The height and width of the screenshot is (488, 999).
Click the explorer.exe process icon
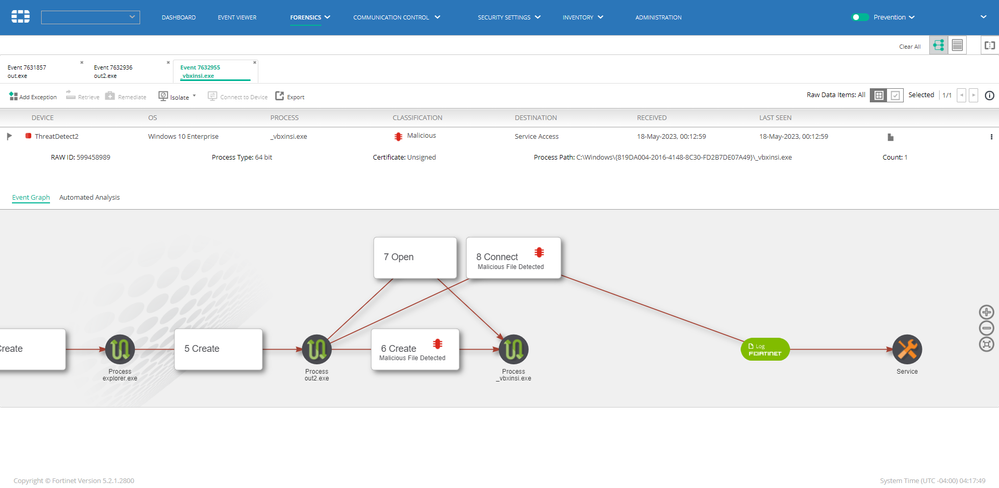(x=120, y=349)
